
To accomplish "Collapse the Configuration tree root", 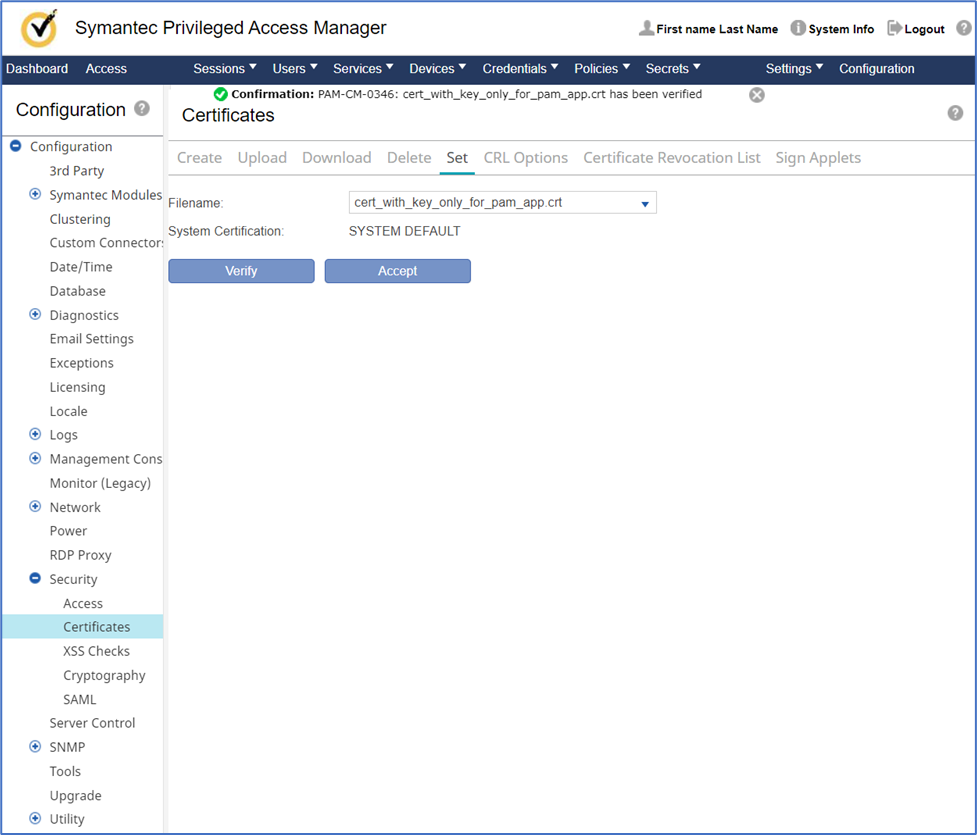I will pyautogui.click(x=16, y=146).
